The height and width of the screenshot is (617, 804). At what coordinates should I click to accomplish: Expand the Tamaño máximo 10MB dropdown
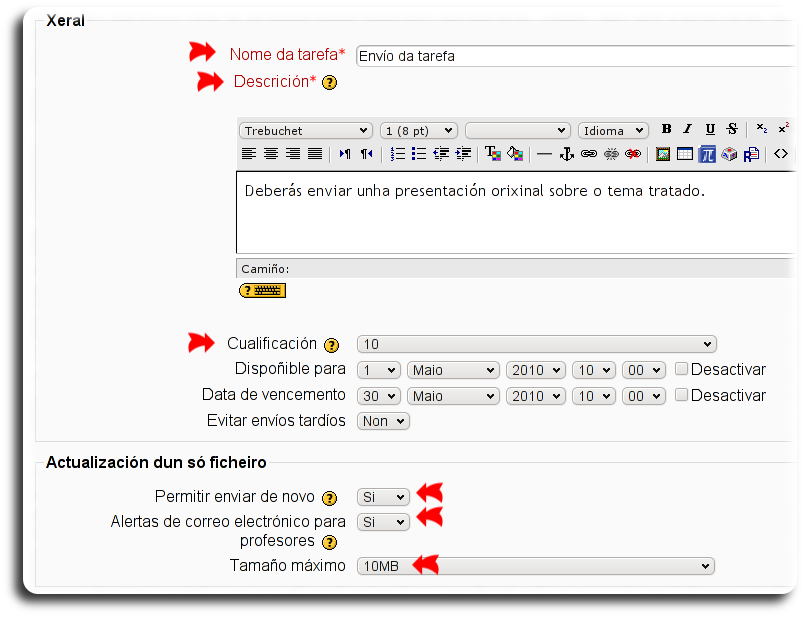(536, 566)
